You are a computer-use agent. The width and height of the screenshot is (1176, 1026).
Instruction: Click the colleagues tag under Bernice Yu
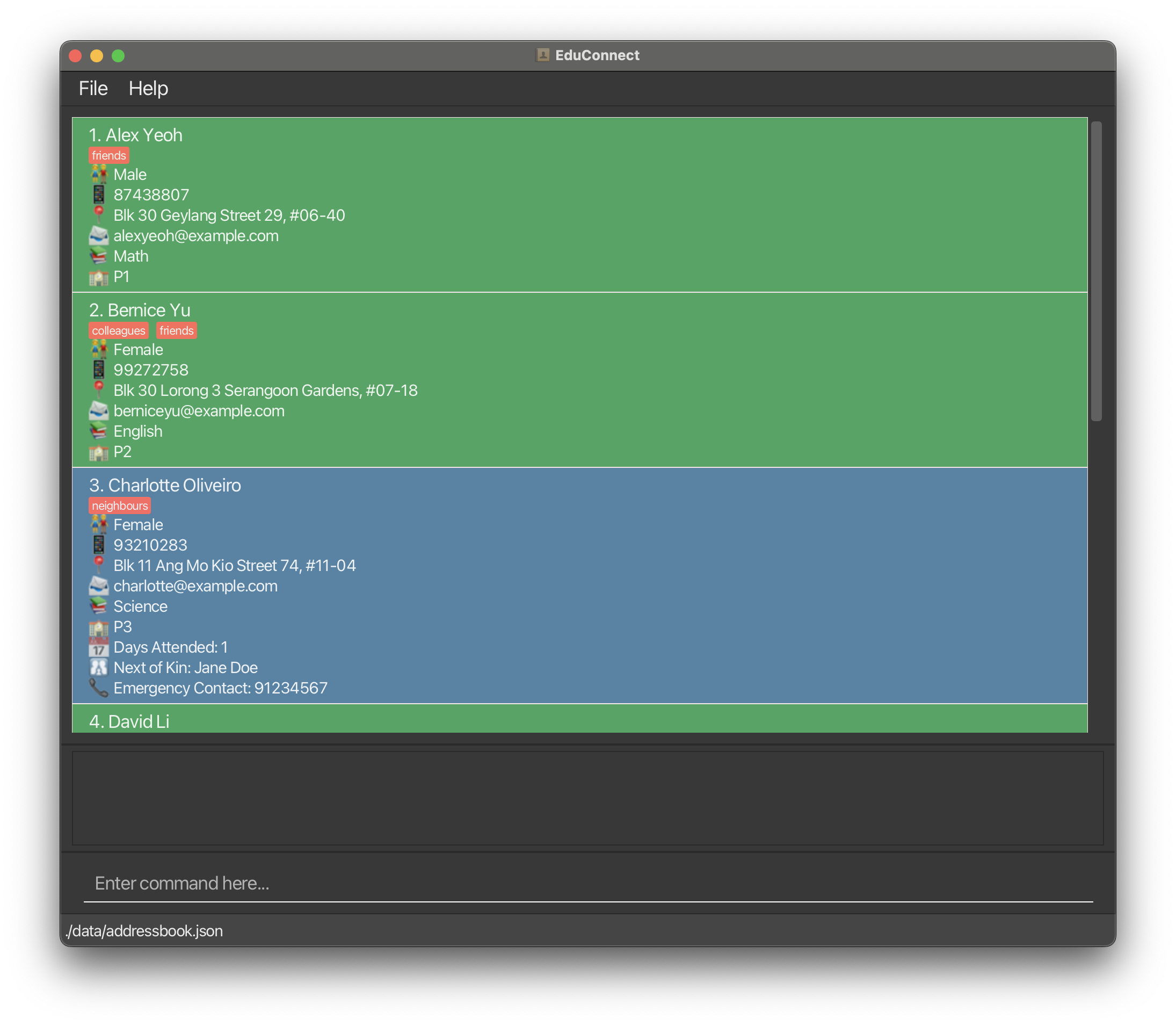[x=119, y=330]
